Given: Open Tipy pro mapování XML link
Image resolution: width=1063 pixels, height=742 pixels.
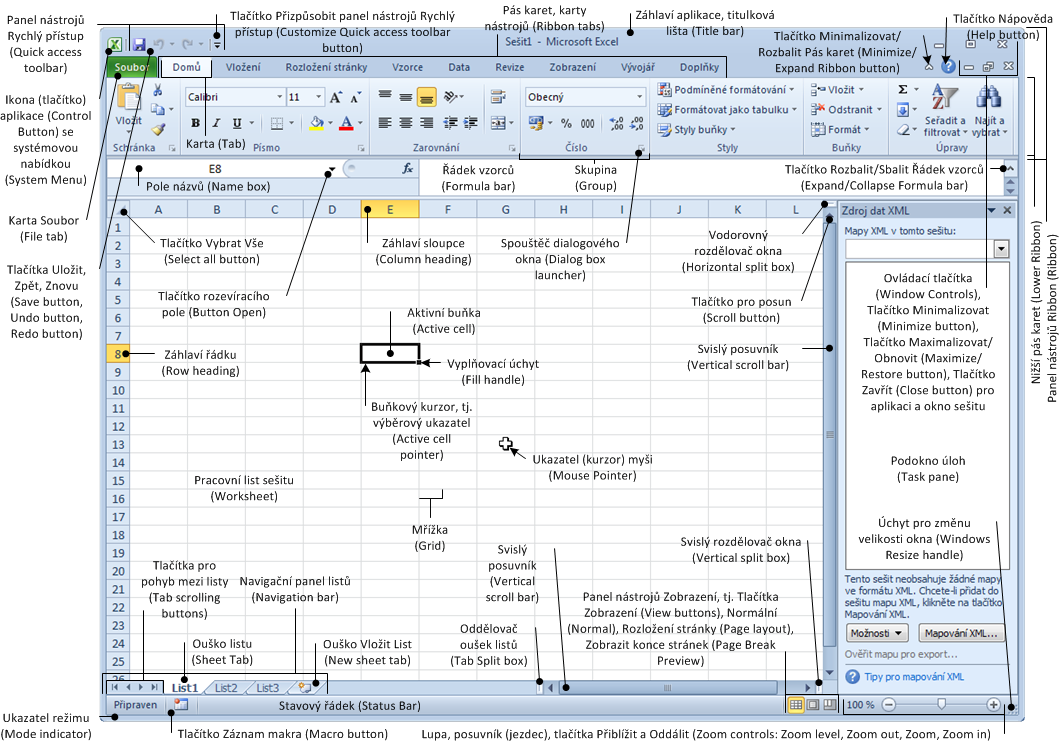Looking at the screenshot, I should [914, 676].
